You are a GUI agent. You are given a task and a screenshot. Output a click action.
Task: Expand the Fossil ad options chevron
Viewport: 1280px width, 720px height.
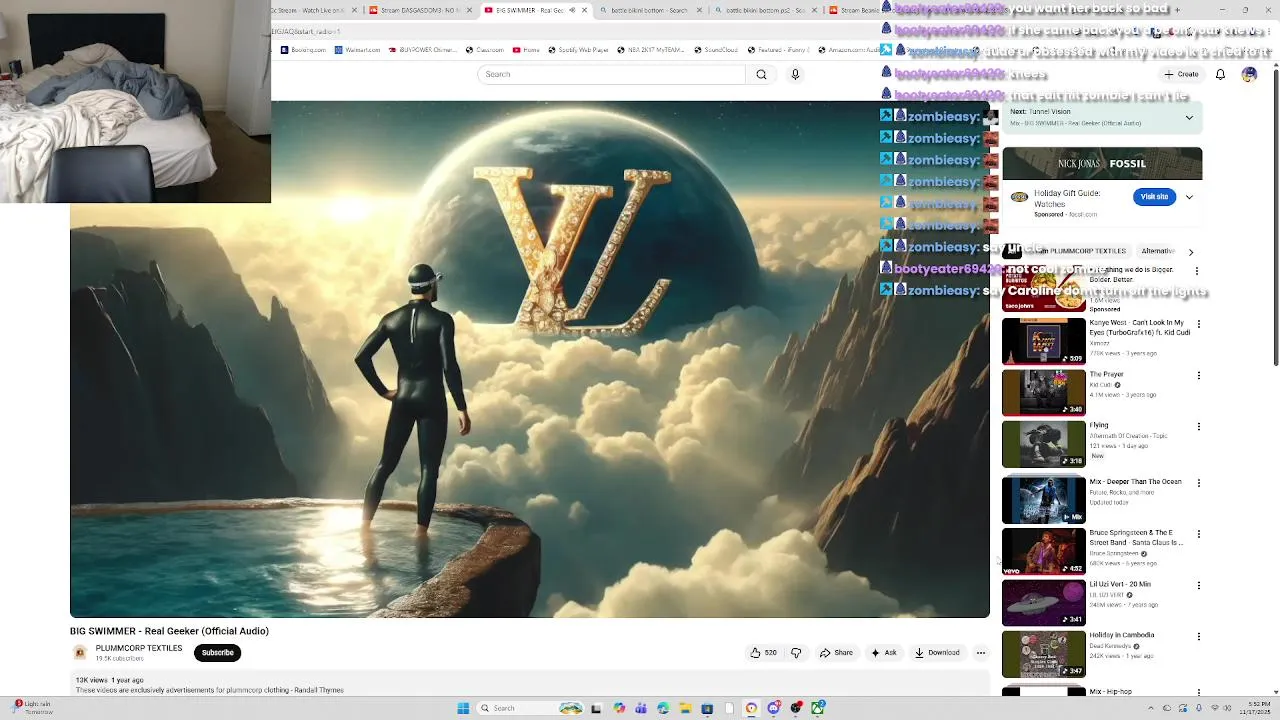[1189, 197]
